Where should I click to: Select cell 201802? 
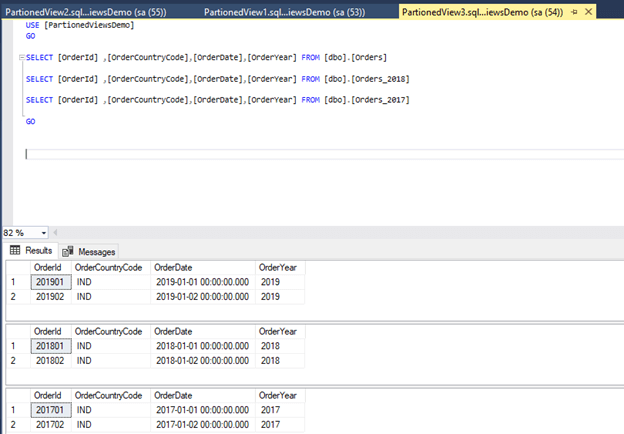coord(51,361)
